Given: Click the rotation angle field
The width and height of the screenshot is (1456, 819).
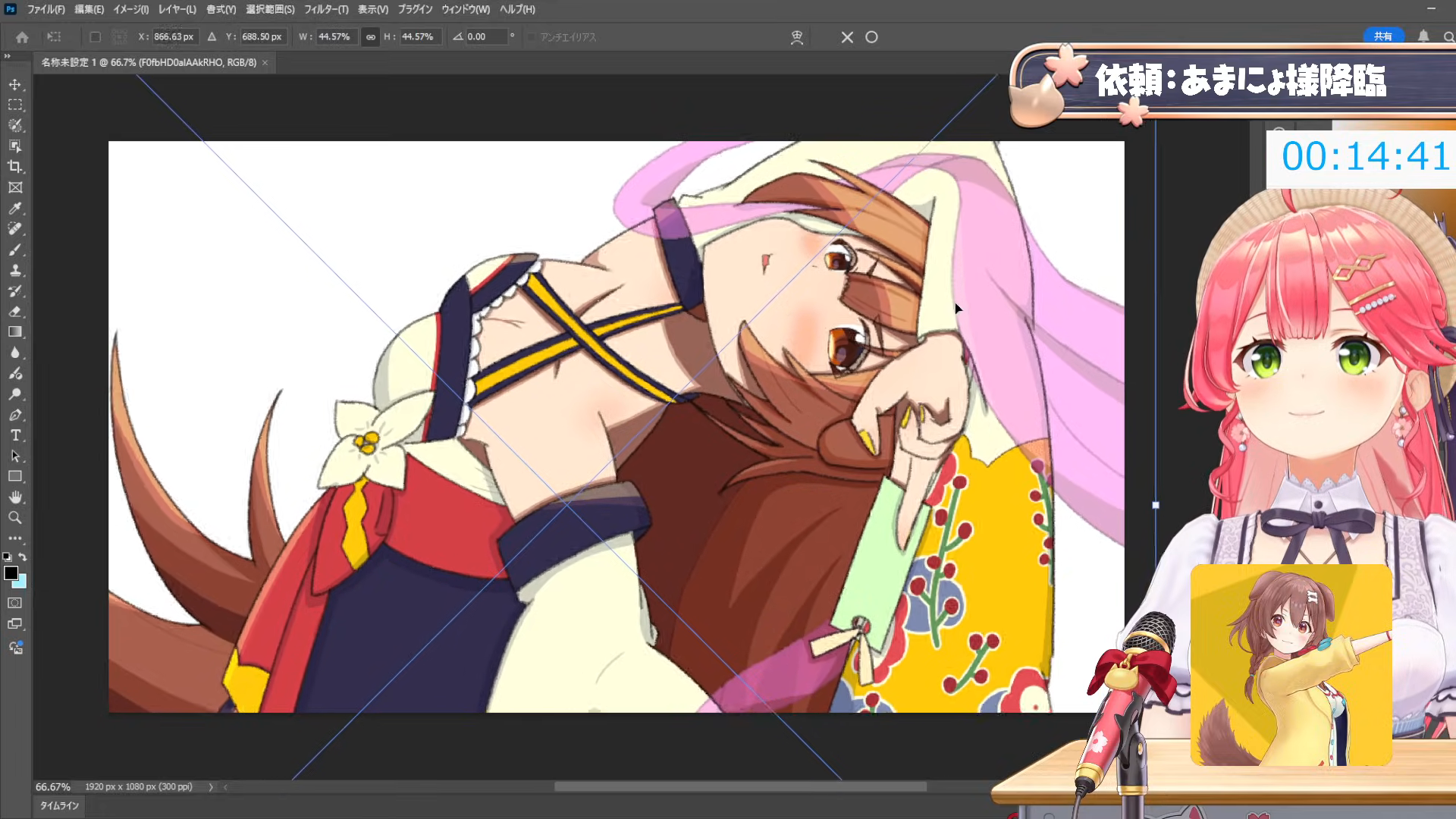Looking at the screenshot, I should tap(486, 36).
